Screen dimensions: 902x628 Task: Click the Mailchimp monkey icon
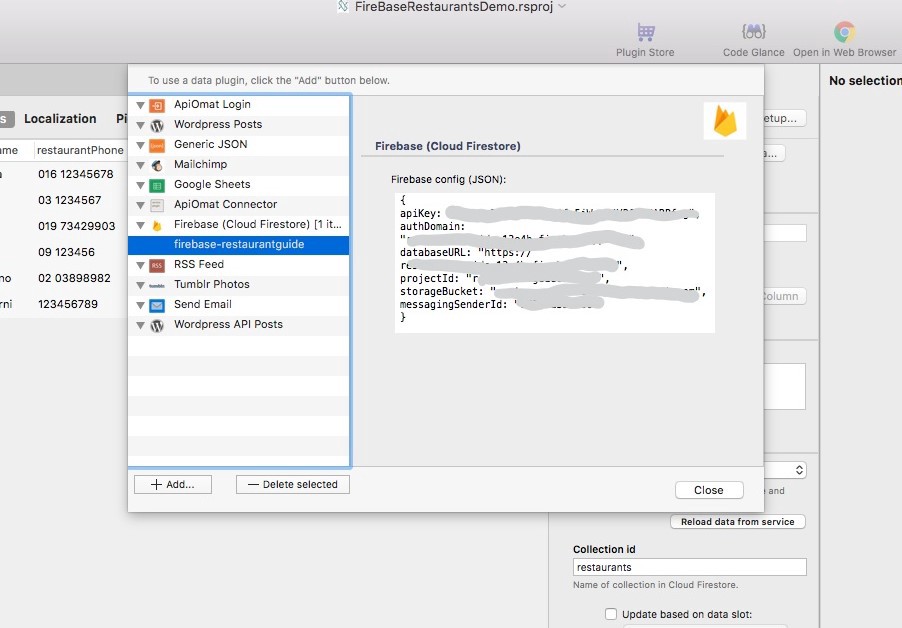pos(157,166)
